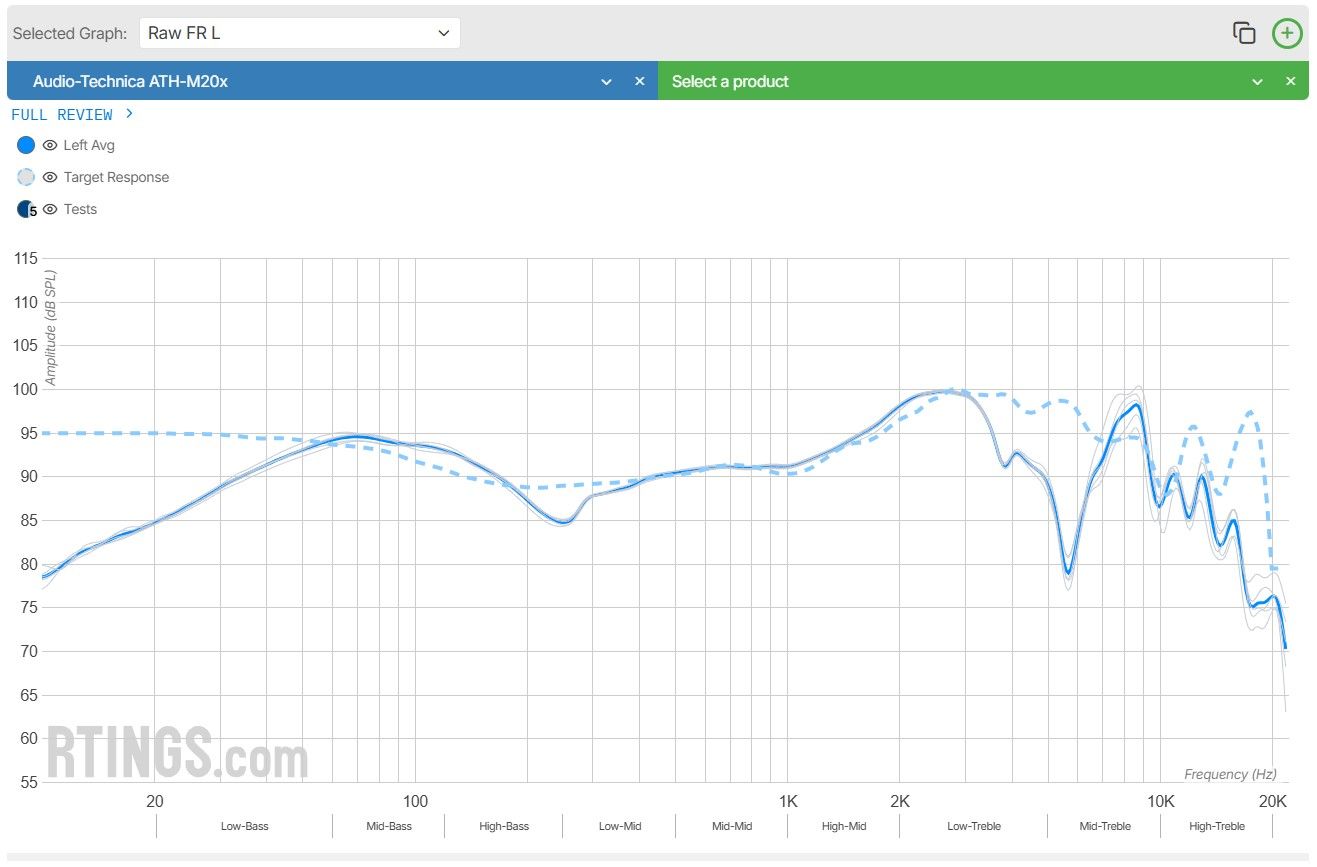Click the 20K frequency axis label
This screenshot has height=867, width=1317.
pos(1272,801)
